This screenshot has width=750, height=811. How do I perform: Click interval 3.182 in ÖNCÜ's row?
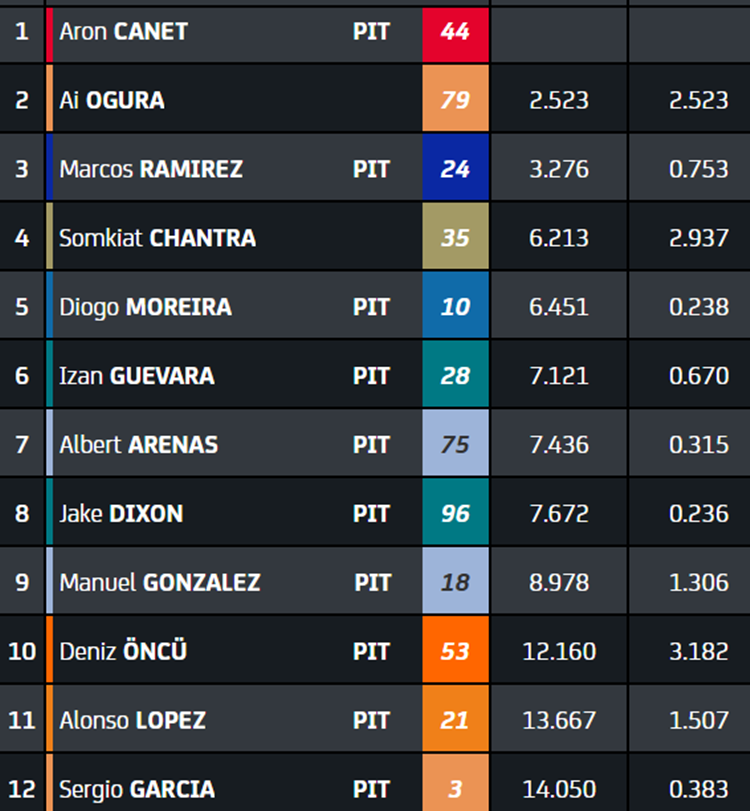[698, 651]
